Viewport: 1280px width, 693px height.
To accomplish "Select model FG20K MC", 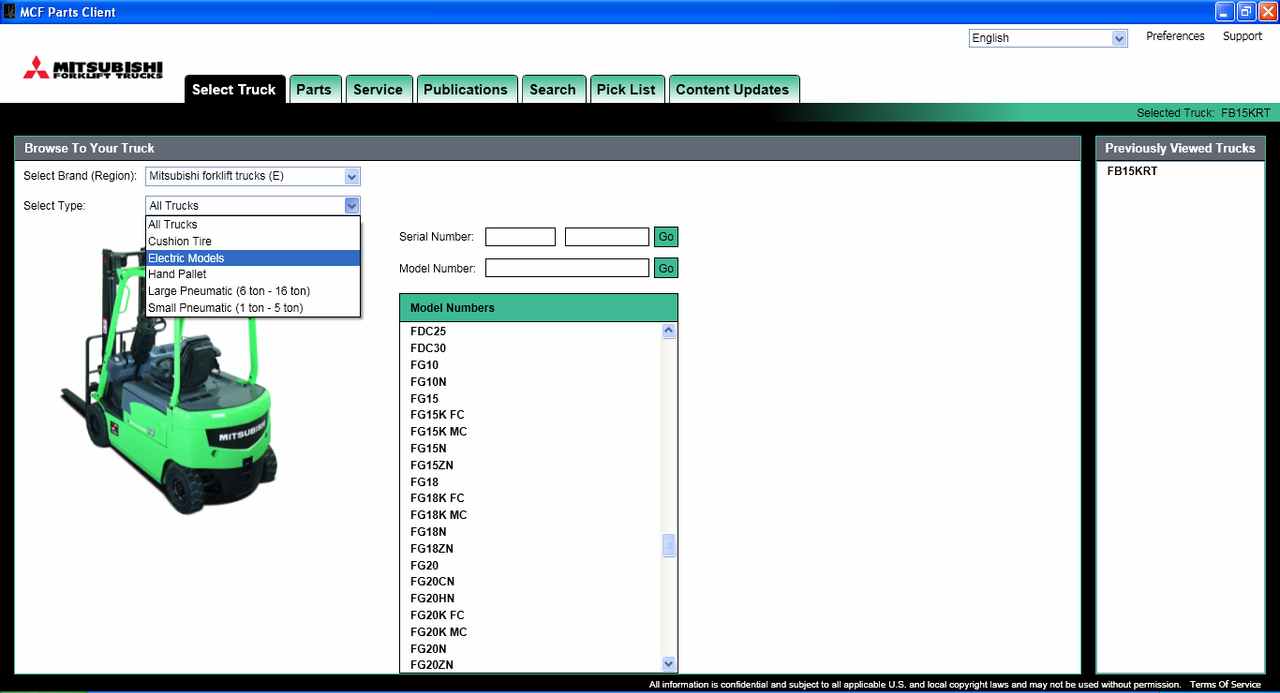I will pos(438,632).
